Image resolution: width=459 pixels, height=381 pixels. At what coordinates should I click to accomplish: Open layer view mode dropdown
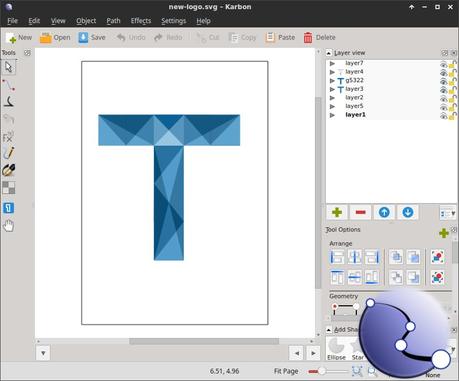pos(448,213)
